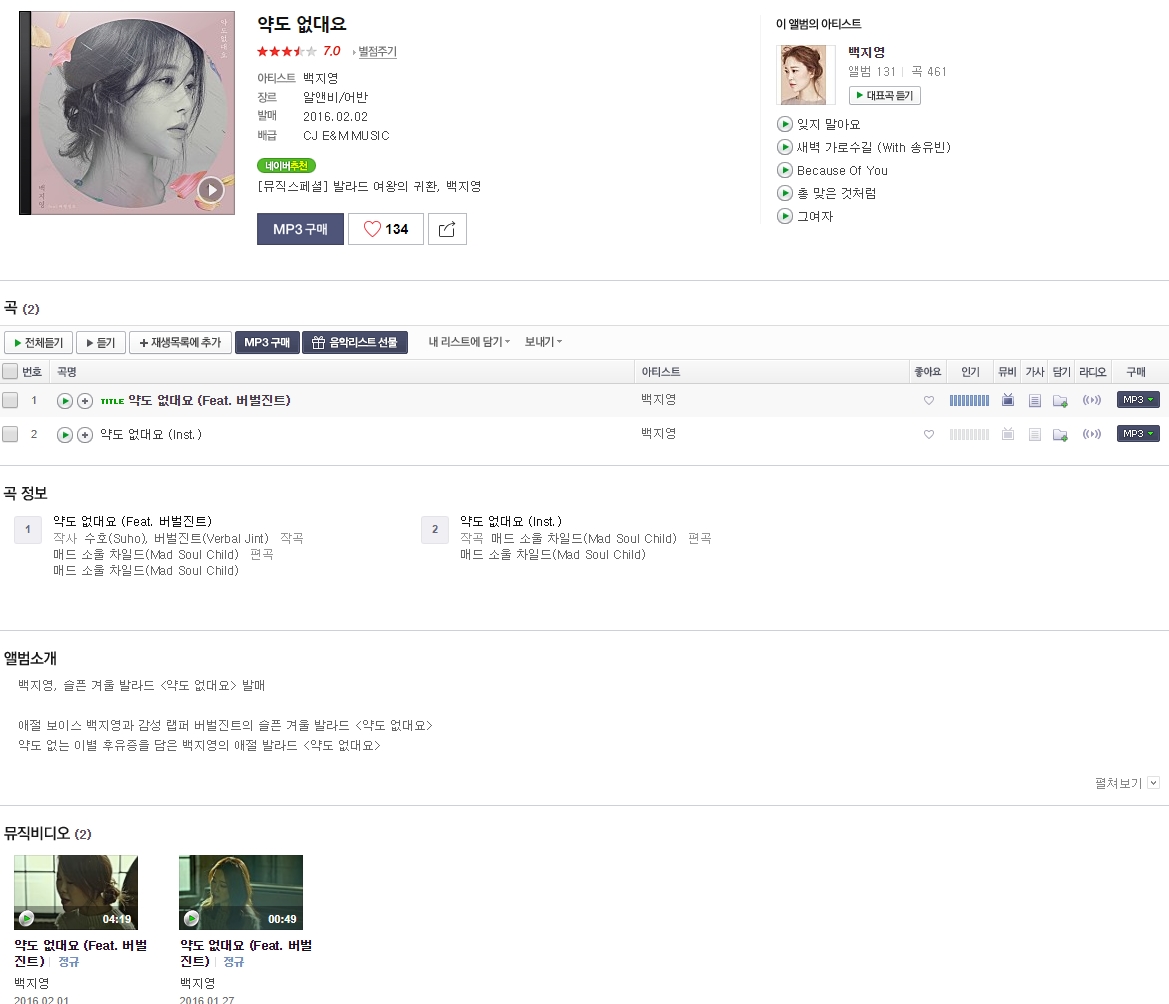
Task: Tick the checkbox for track 1
Action: (10, 400)
